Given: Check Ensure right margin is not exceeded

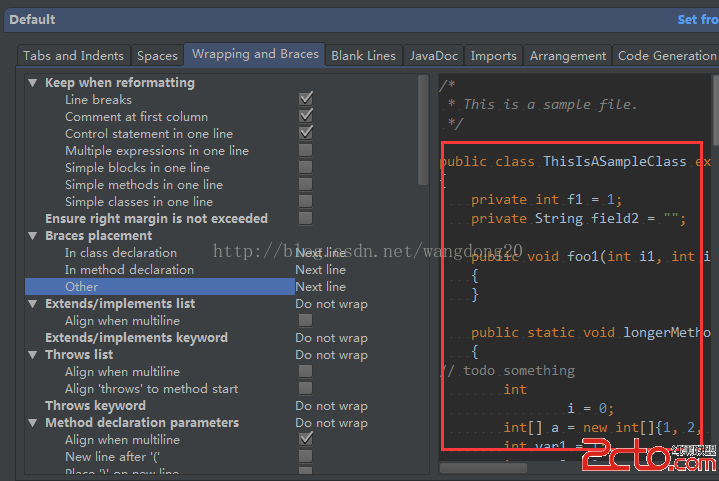Looking at the screenshot, I should 306,218.
